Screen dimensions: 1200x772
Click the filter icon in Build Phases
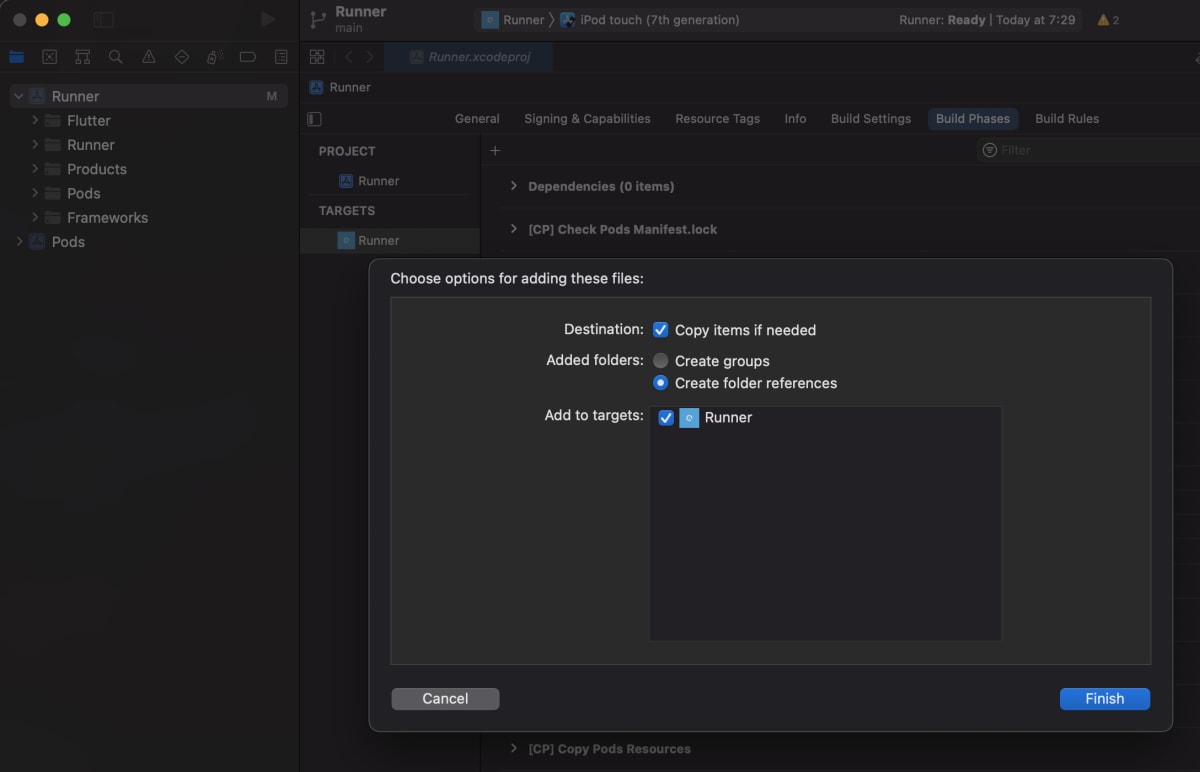pos(990,150)
